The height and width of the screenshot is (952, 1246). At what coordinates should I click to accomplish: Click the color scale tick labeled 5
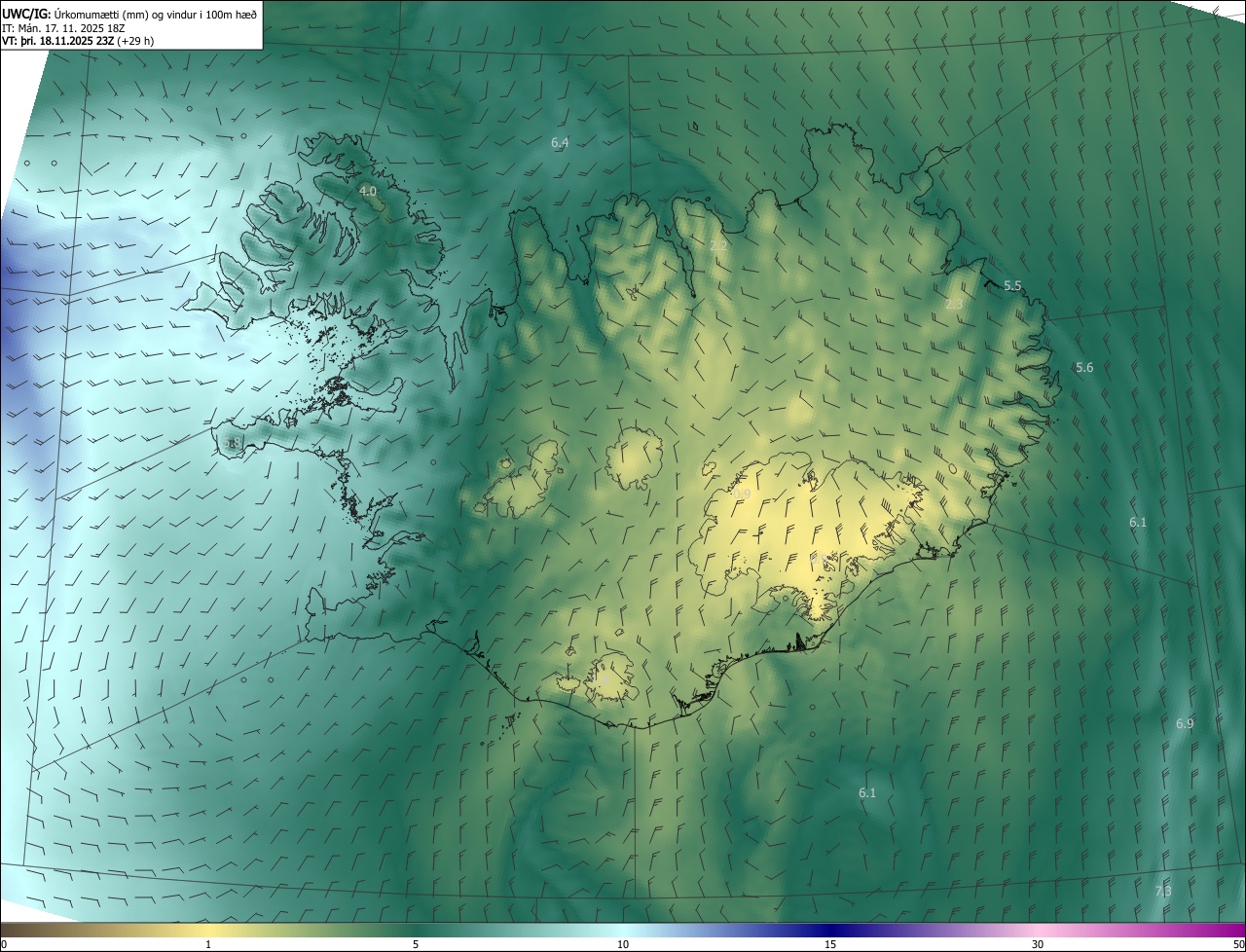pyautogui.click(x=416, y=945)
